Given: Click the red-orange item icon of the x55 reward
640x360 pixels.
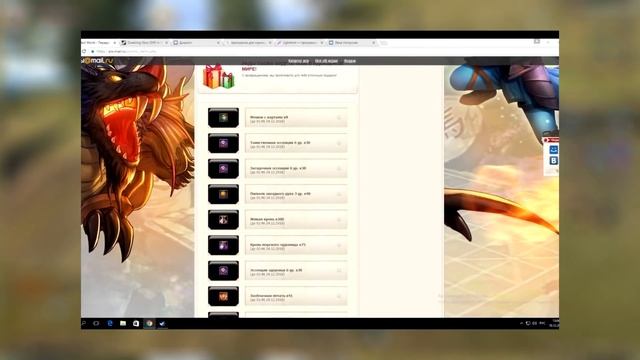Looking at the screenshot, I should [223, 296].
